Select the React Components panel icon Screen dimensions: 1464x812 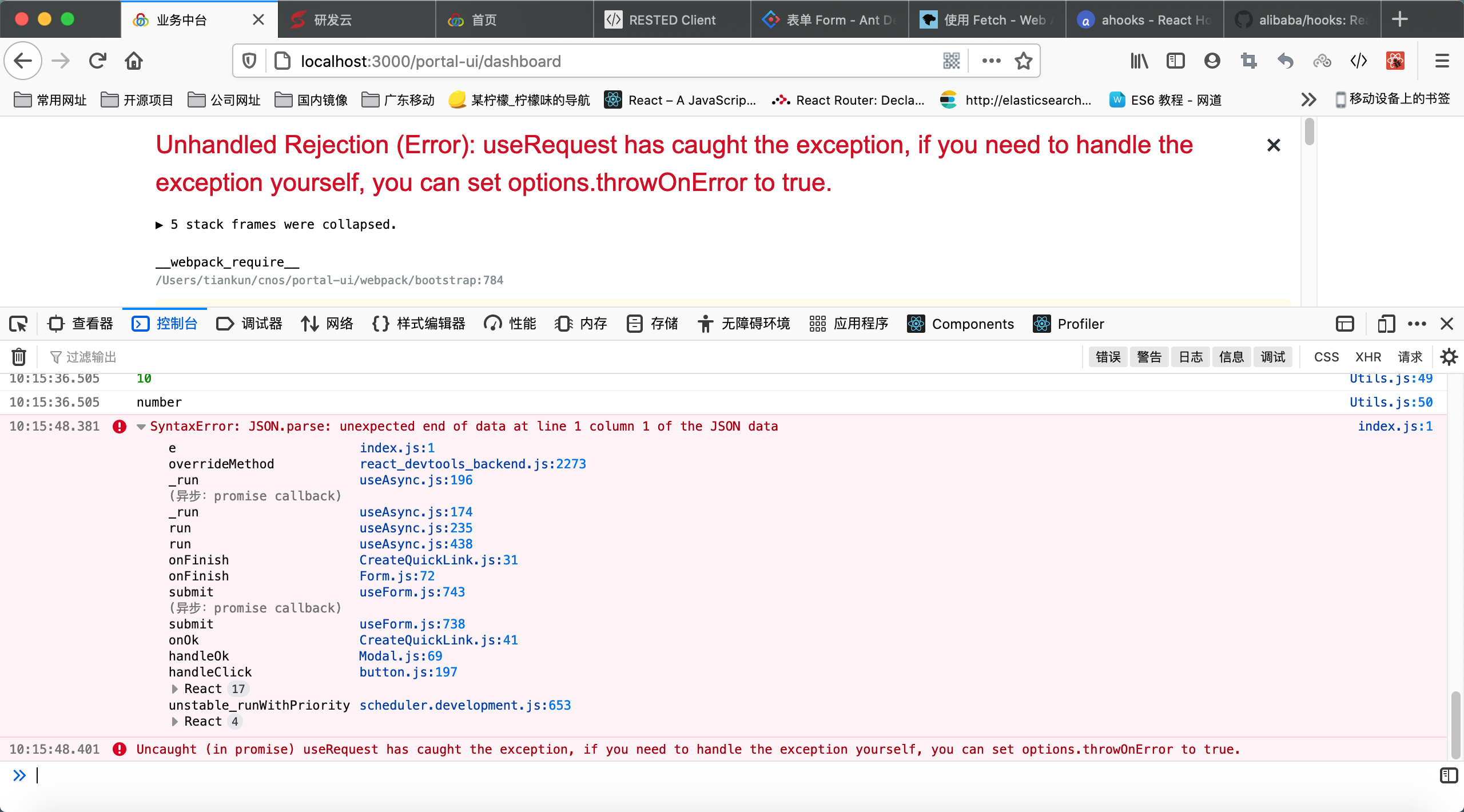(915, 324)
